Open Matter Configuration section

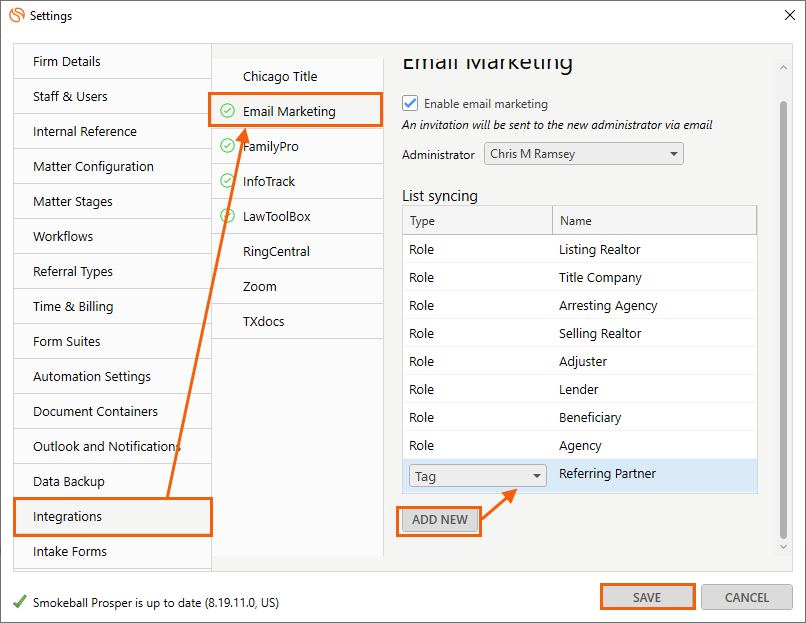pos(113,167)
